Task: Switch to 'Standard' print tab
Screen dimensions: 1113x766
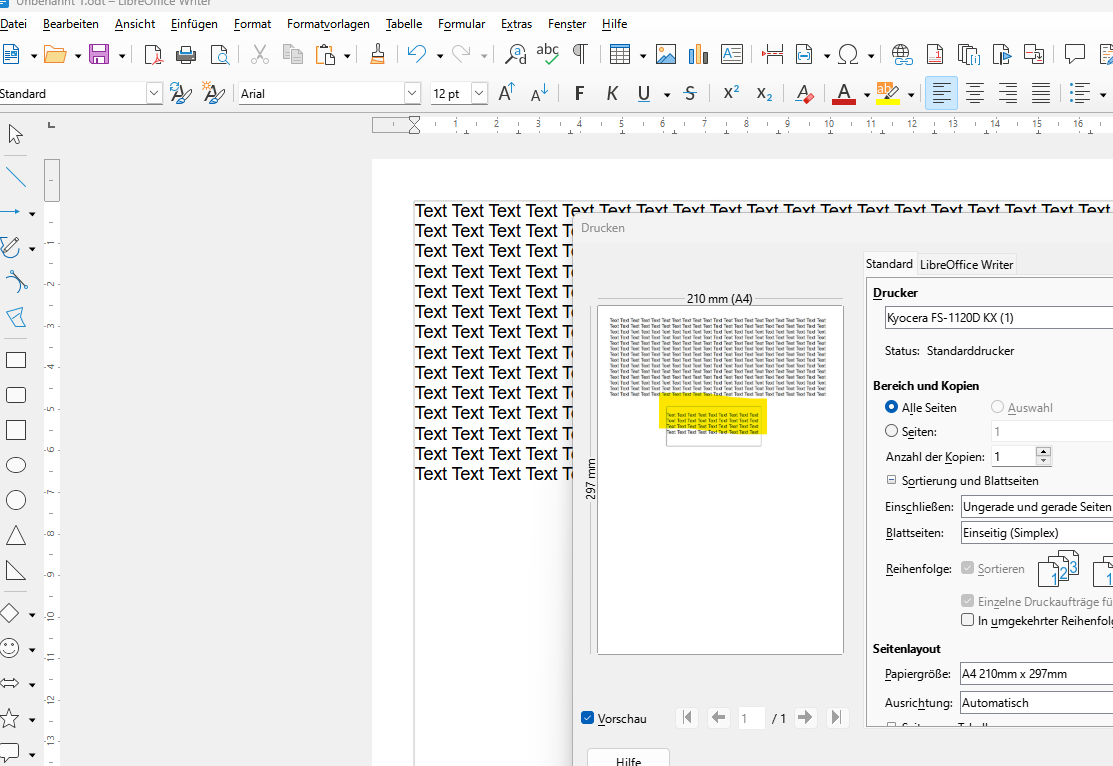Action: pyautogui.click(x=889, y=263)
